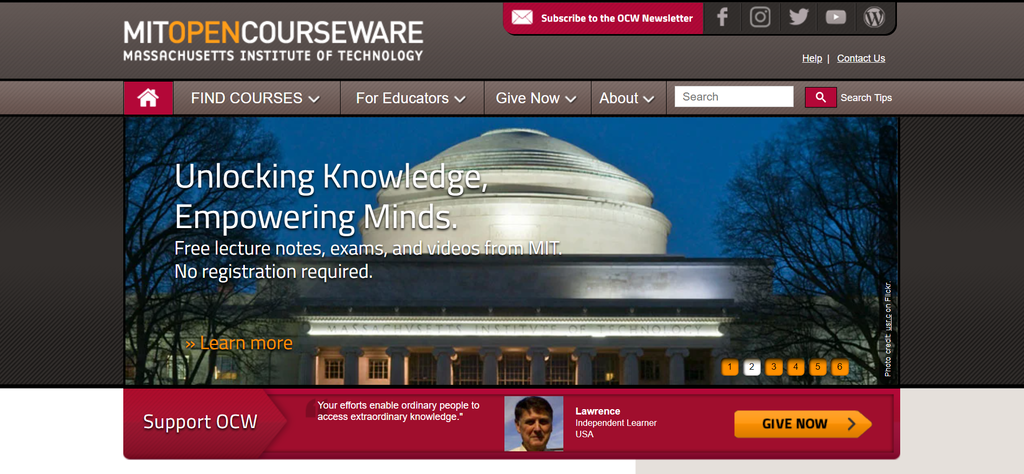Image resolution: width=1024 pixels, height=474 pixels.
Task: Switch to carousel slide 3
Action: (x=774, y=367)
